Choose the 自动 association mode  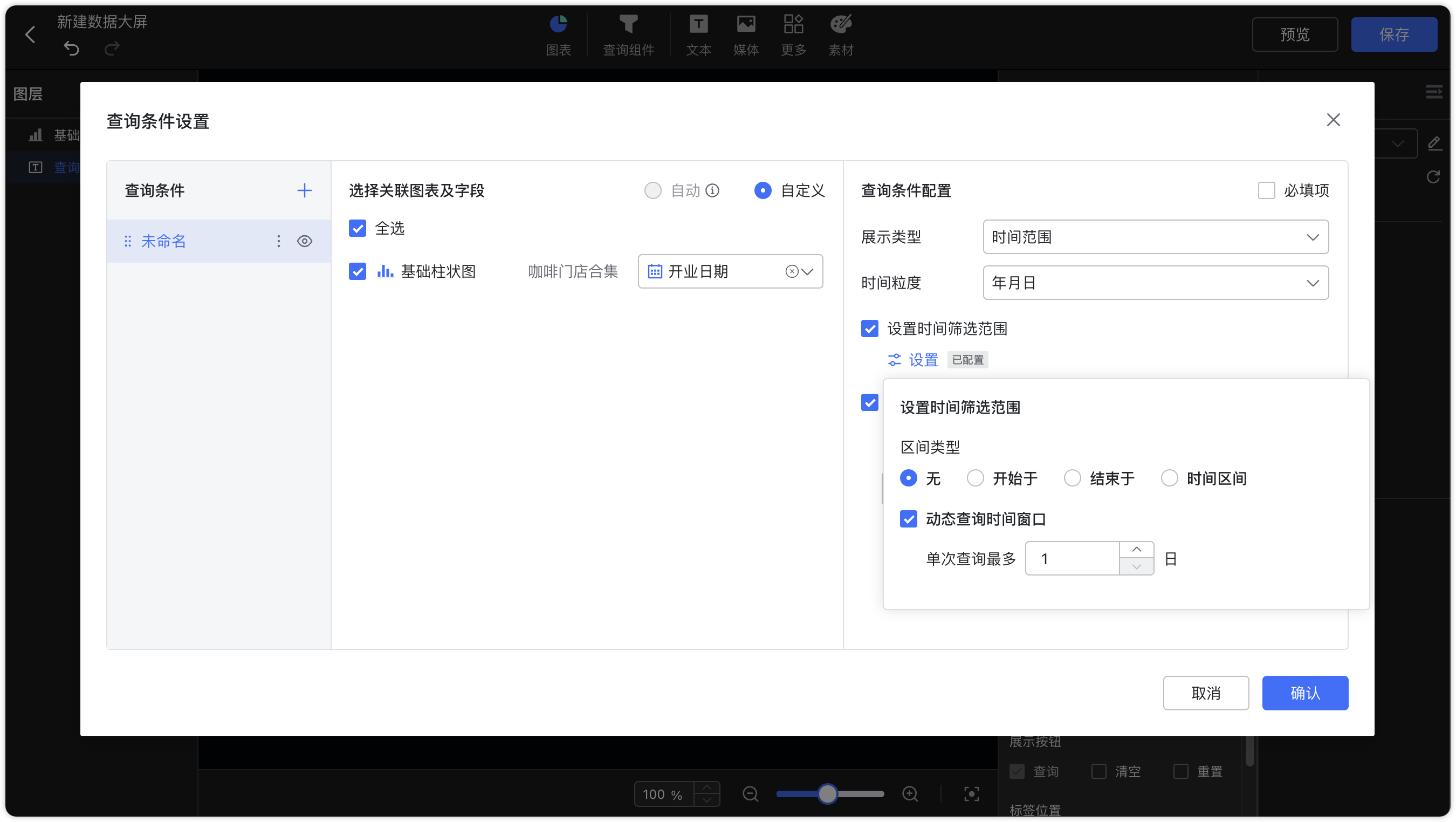(653, 190)
